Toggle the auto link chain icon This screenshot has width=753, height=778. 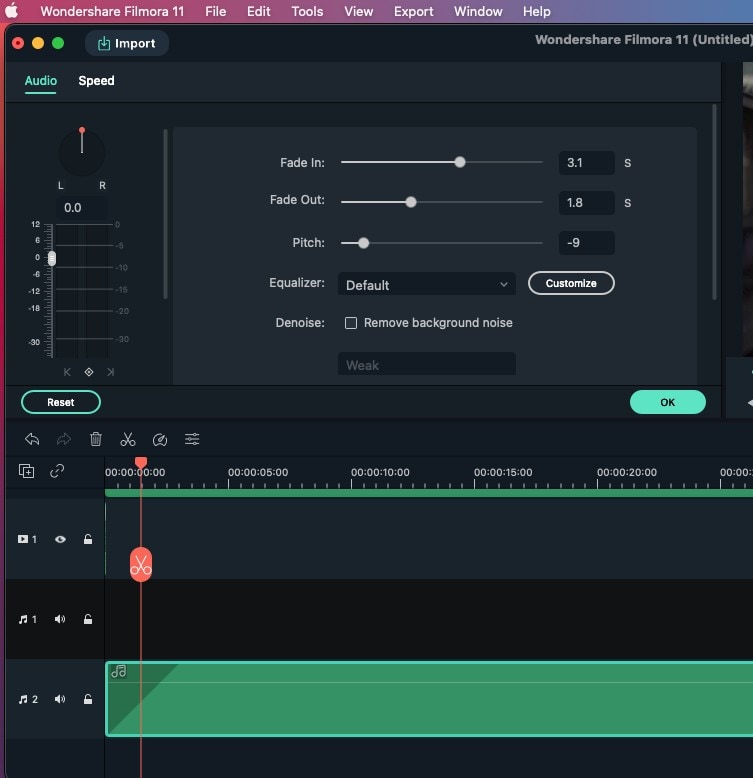point(57,471)
